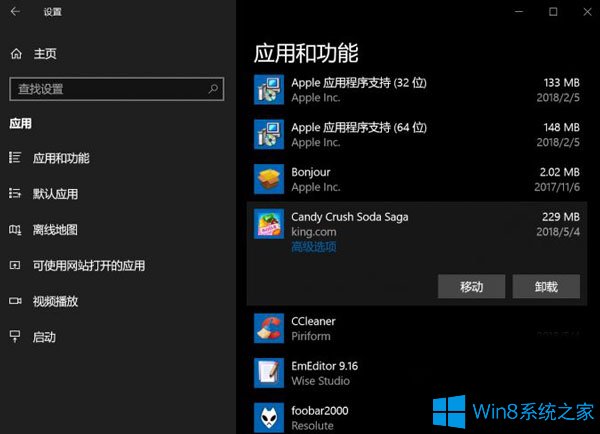Click the Offline maps sidebar icon
600x434 pixels.
[15, 229]
